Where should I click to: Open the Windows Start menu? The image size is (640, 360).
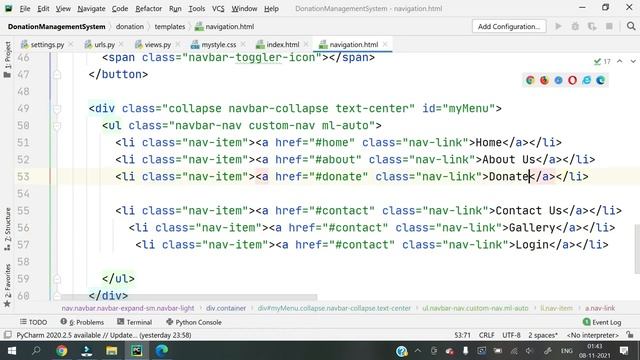(x=12, y=351)
